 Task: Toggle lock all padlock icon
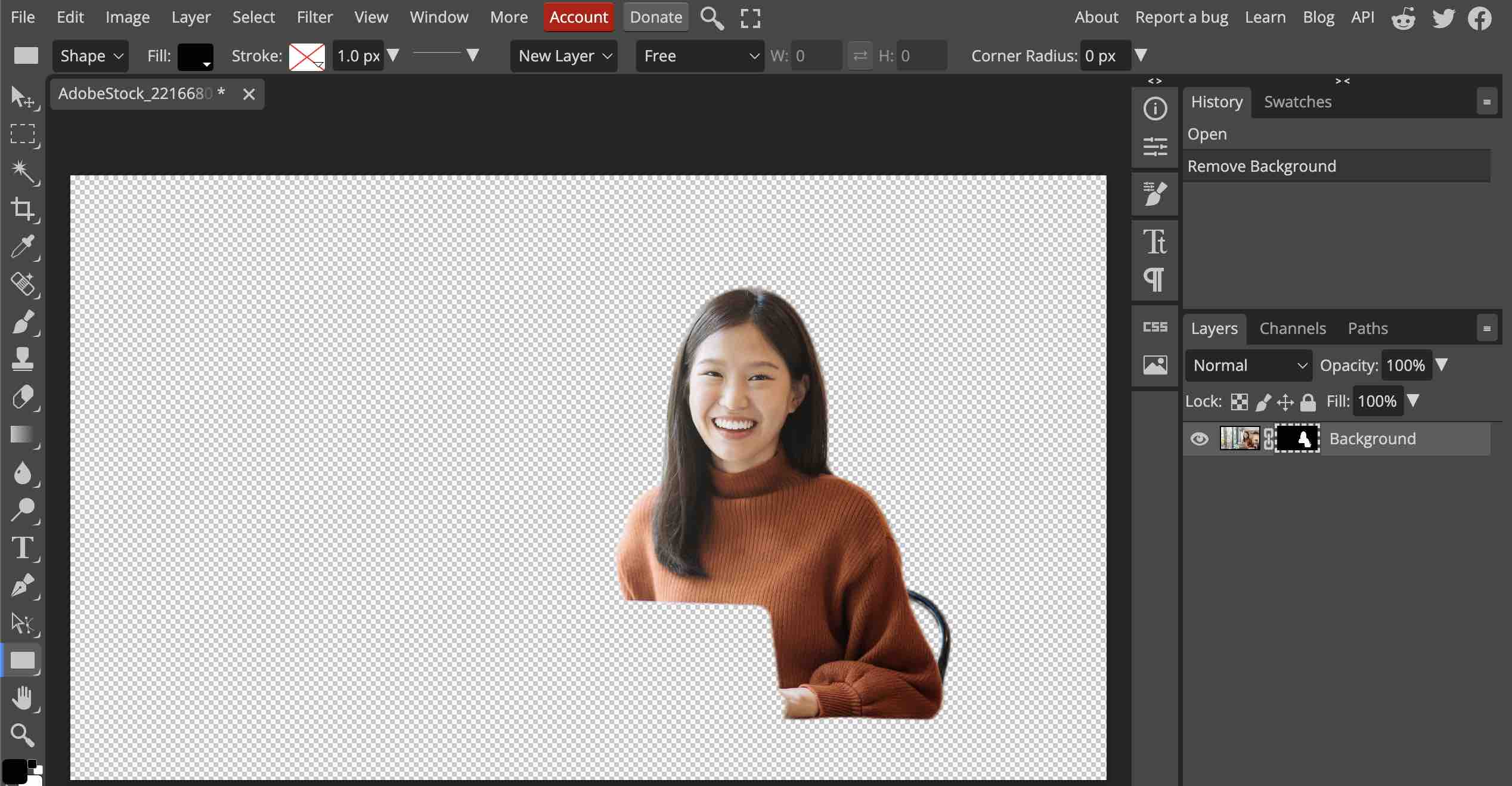pos(1308,402)
